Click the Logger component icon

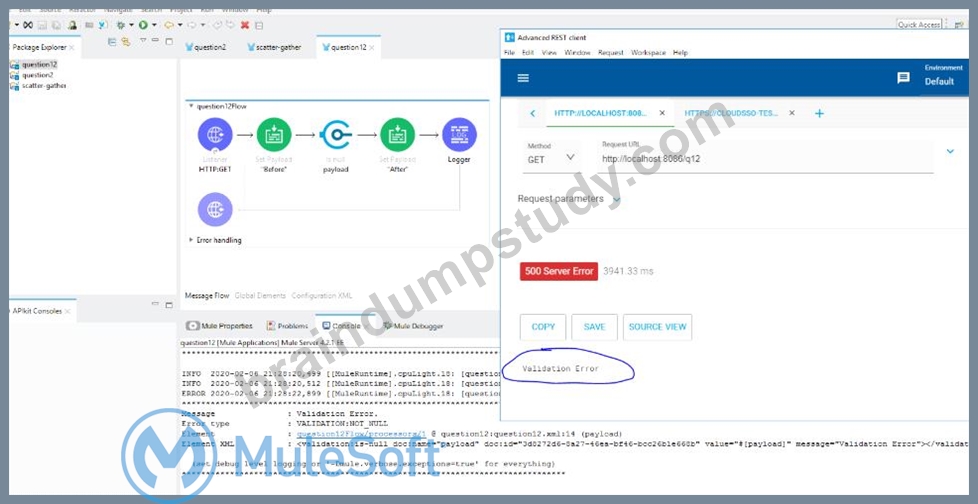[459, 135]
